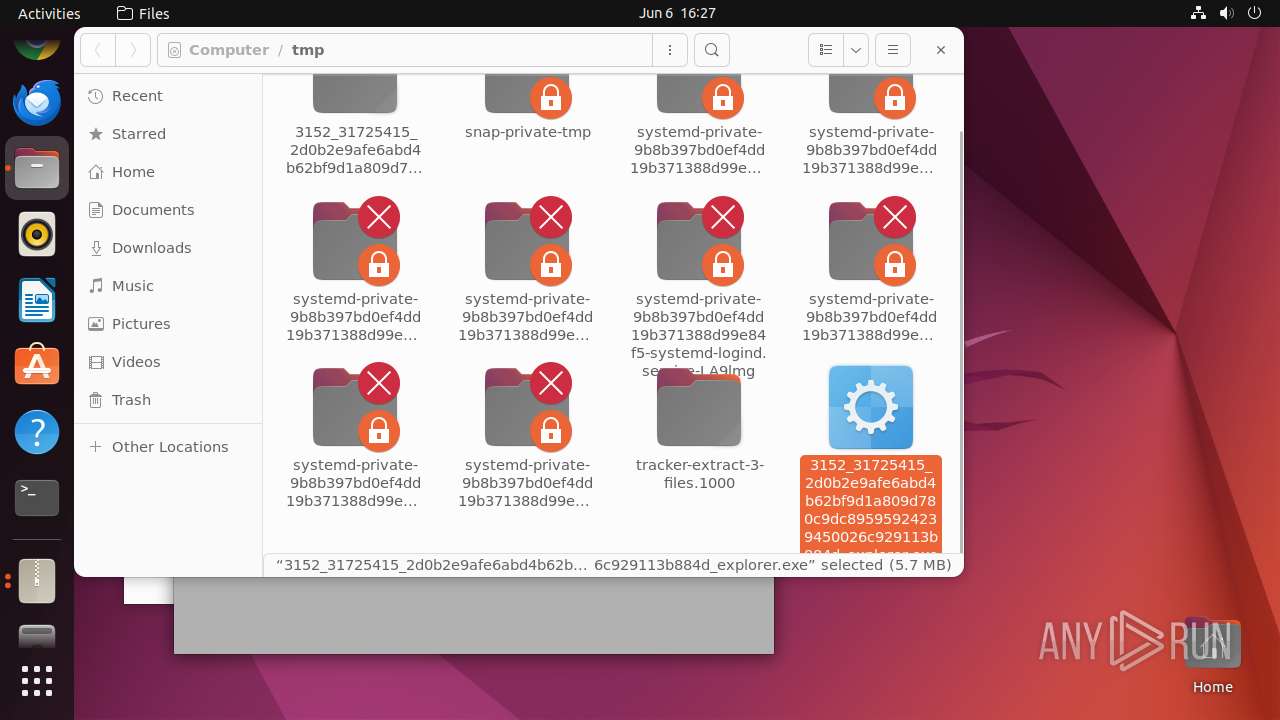The image size is (1280, 720).
Task: Select the 3152_31725415 folder in top row
Action: [x=355, y=125]
